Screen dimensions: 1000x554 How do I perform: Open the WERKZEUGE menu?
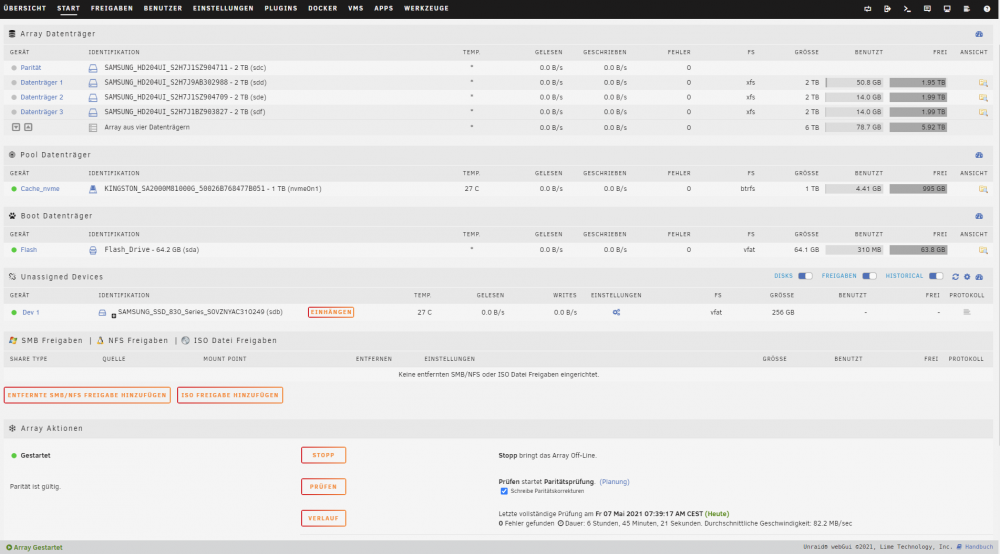[426, 8]
